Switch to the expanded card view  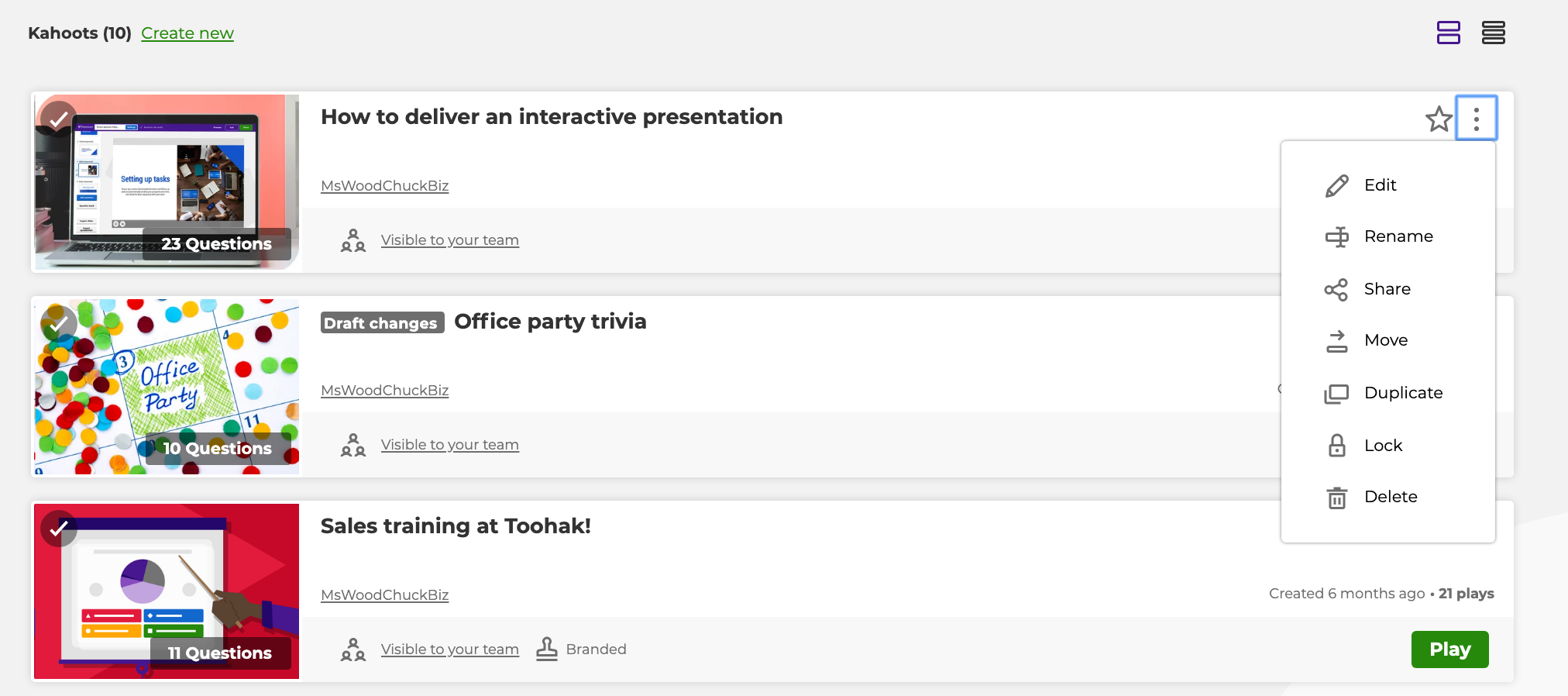tap(1448, 33)
